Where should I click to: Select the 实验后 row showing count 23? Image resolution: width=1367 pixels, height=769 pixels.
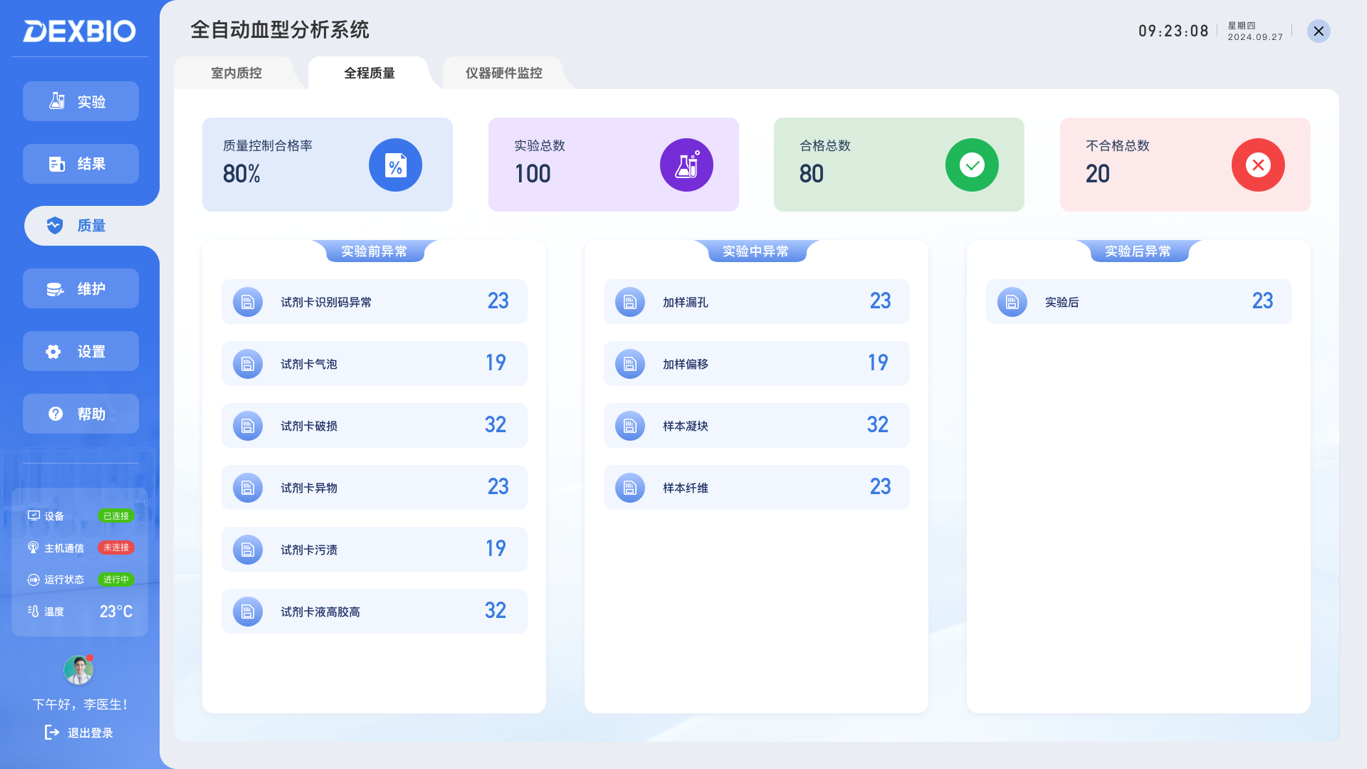click(1138, 301)
